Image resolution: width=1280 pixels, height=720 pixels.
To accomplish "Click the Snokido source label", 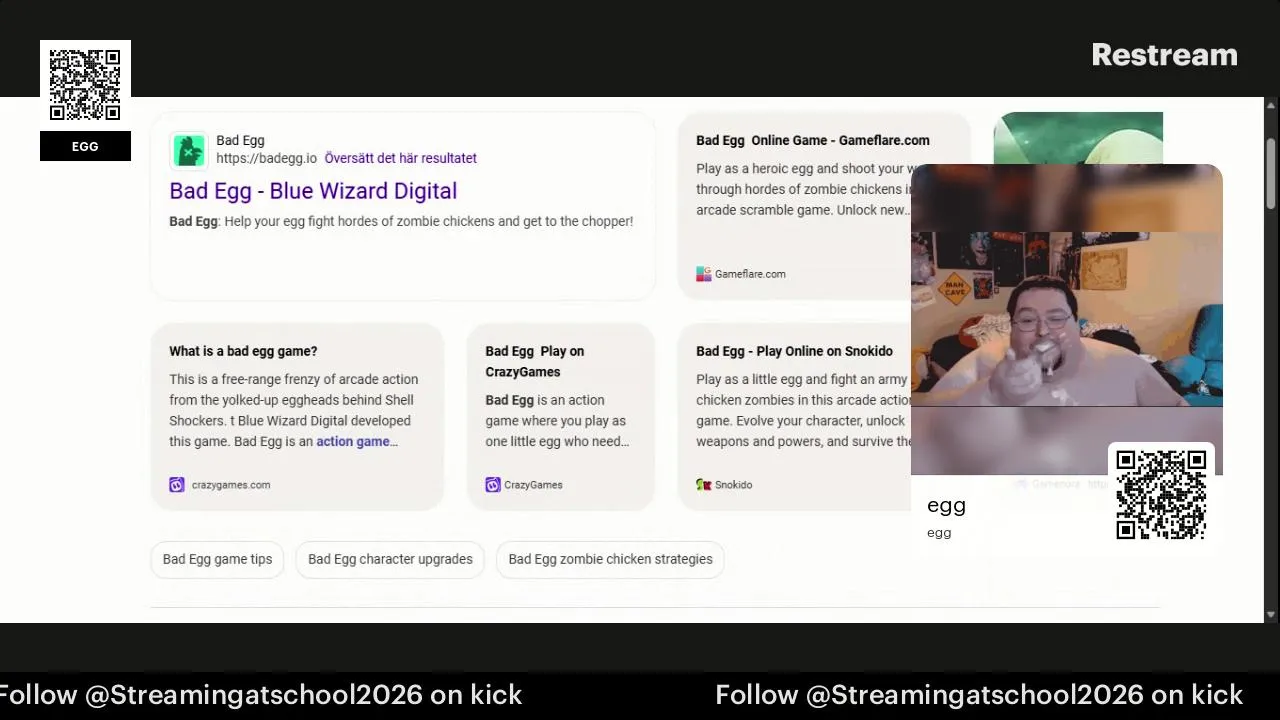I will tap(733, 485).
